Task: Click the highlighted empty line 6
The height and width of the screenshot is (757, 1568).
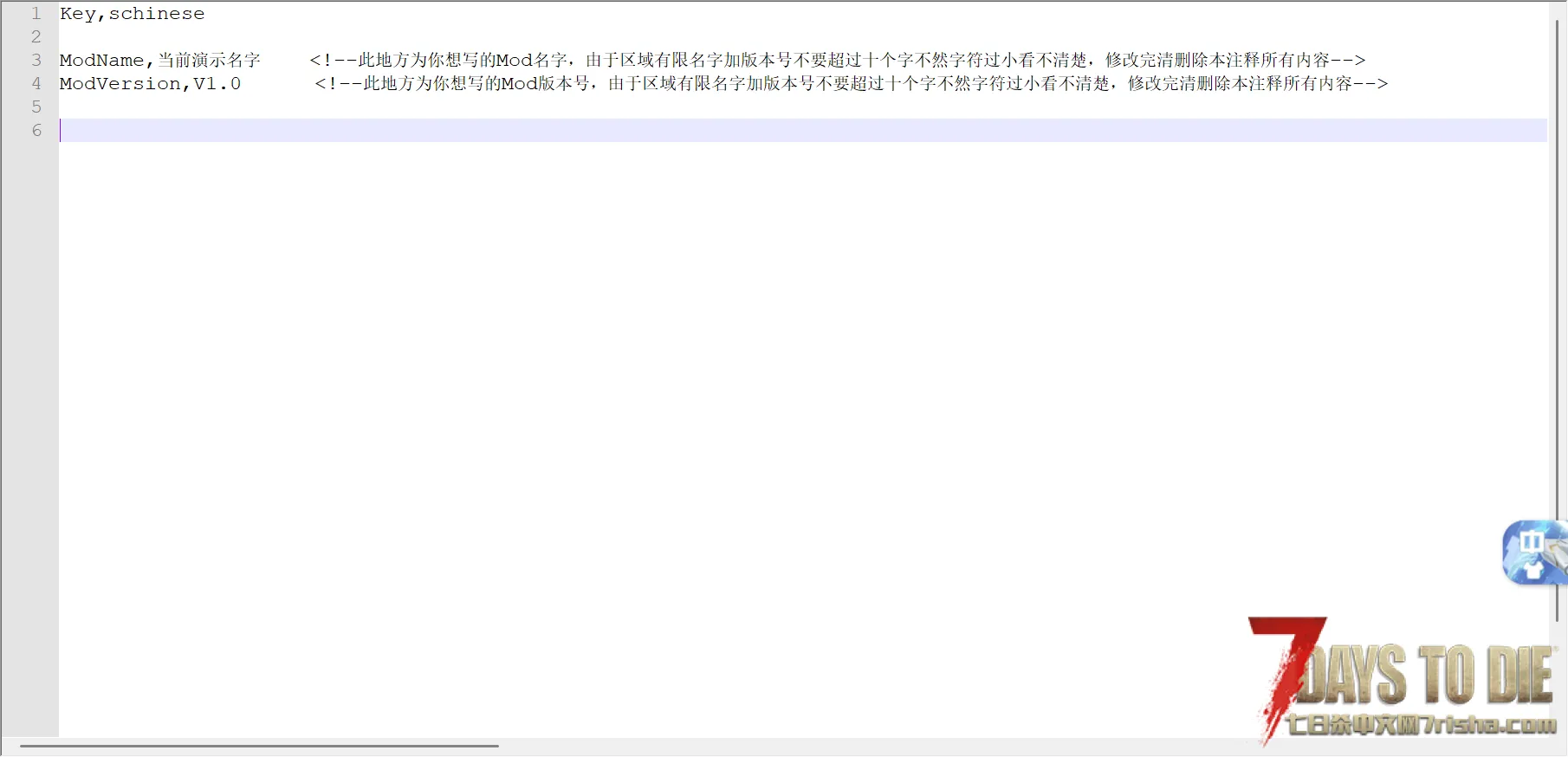Action: coord(780,131)
